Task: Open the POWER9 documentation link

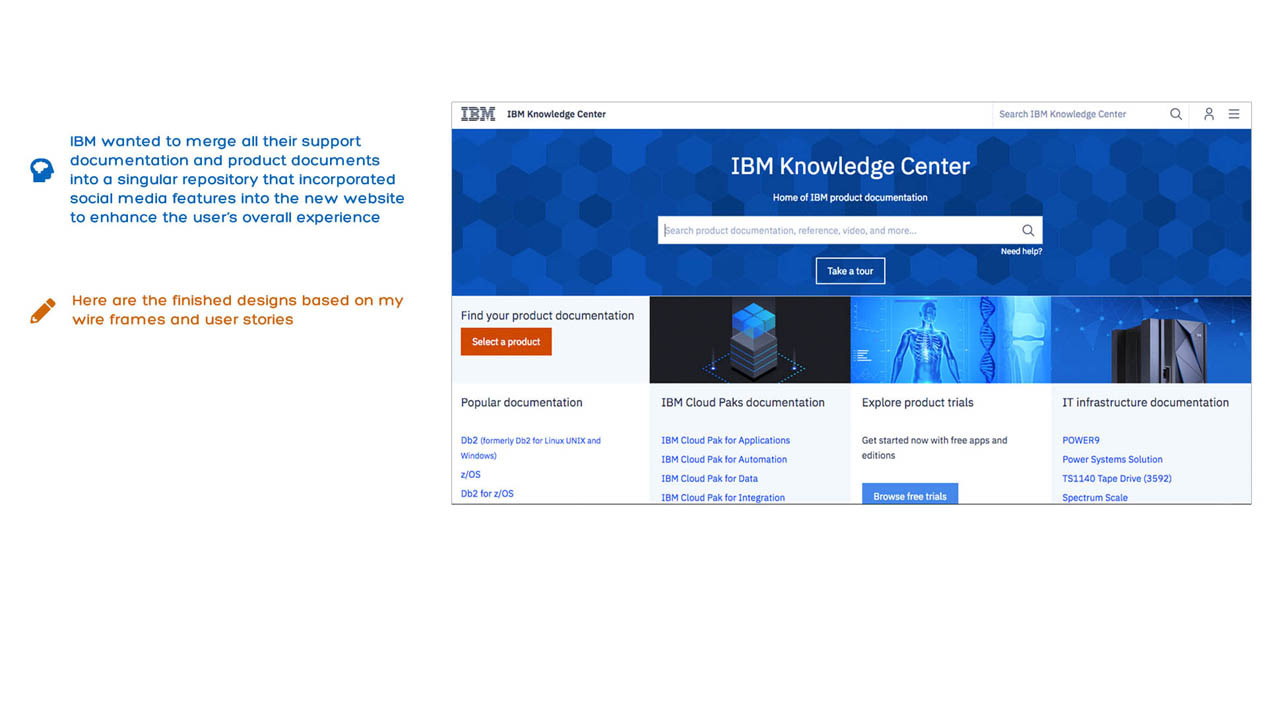Action: [1080, 440]
